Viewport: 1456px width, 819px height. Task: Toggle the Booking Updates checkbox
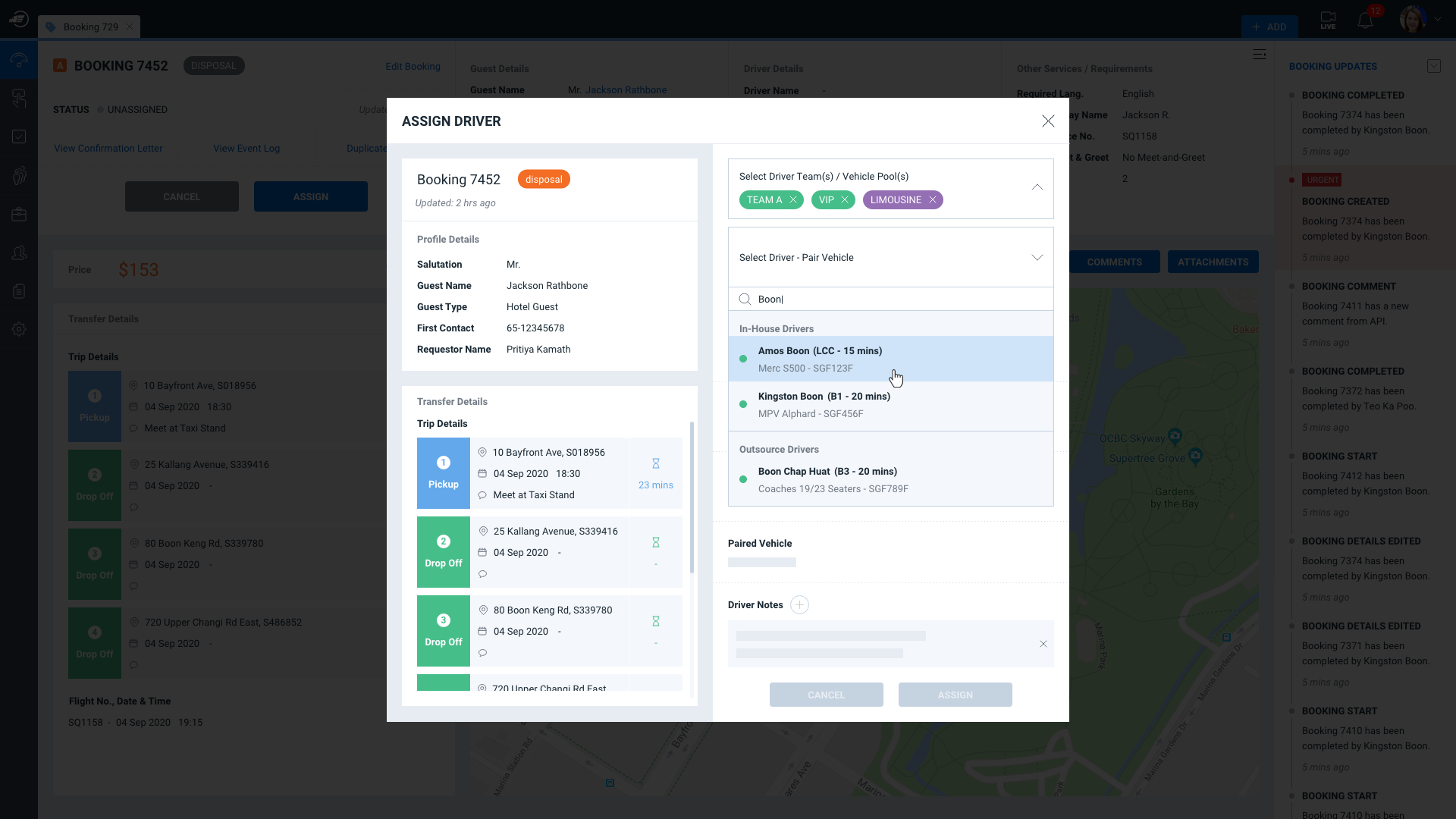point(1433,66)
